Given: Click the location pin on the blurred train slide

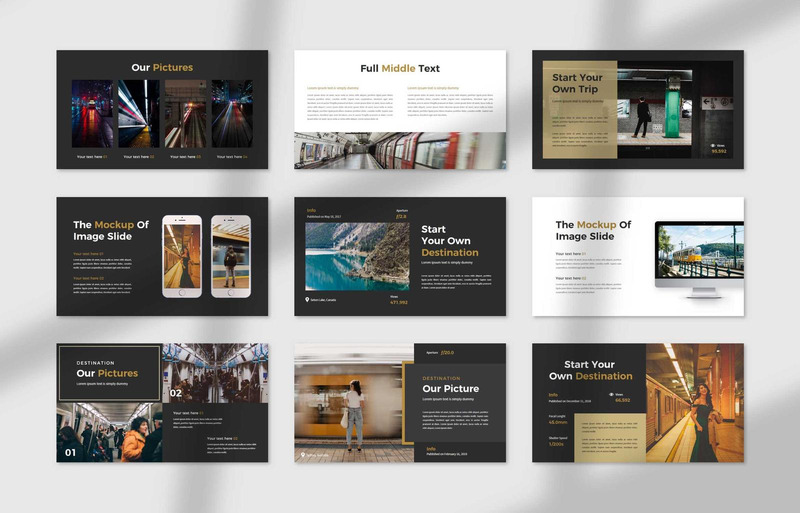Looking at the screenshot, I should click(x=303, y=454).
